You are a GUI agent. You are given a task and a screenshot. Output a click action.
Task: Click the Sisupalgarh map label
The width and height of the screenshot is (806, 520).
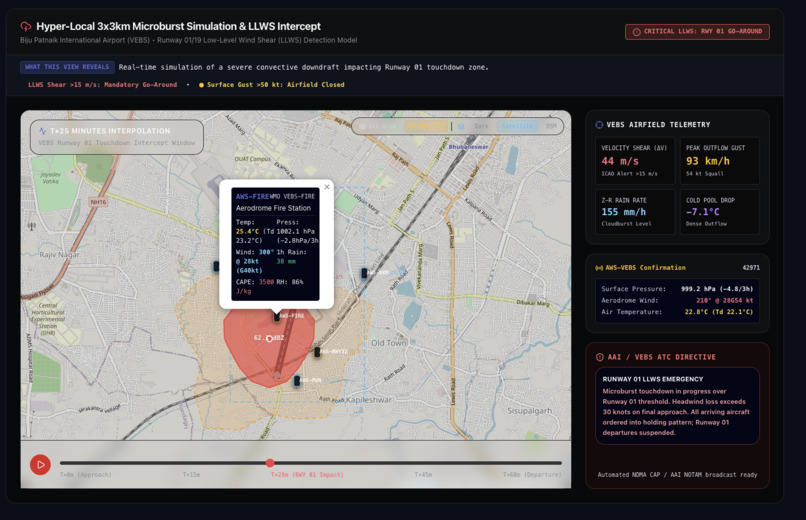(x=529, y=411)
